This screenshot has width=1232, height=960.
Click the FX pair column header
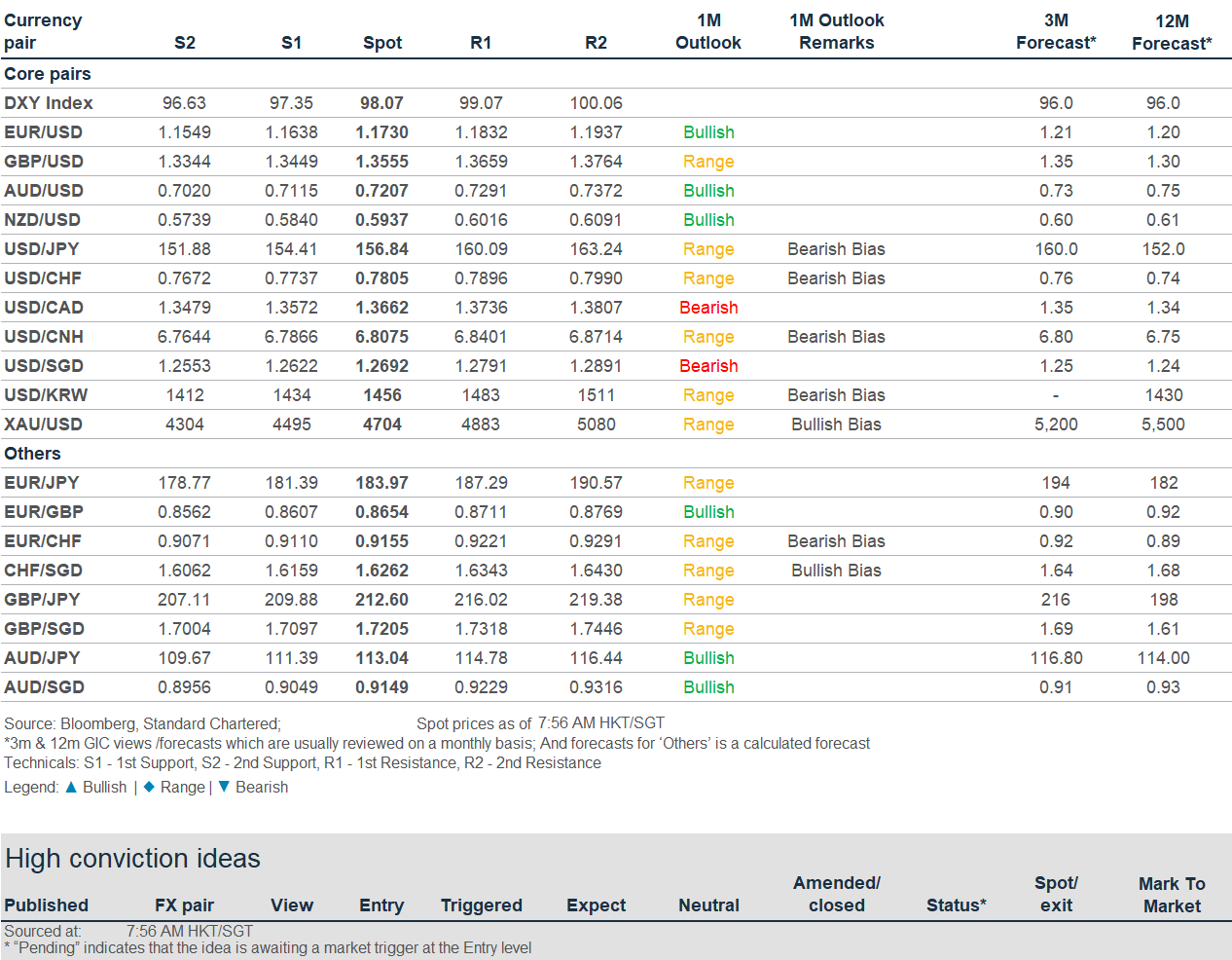coord(184,905)
